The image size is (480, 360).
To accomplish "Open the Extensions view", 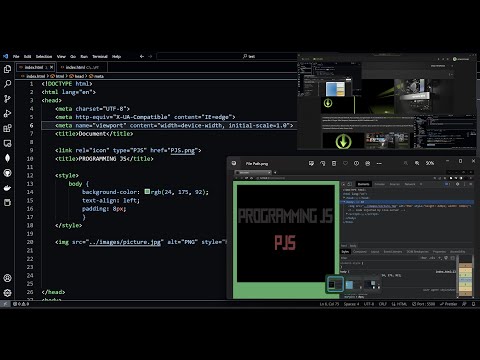I will click(7, 128).
